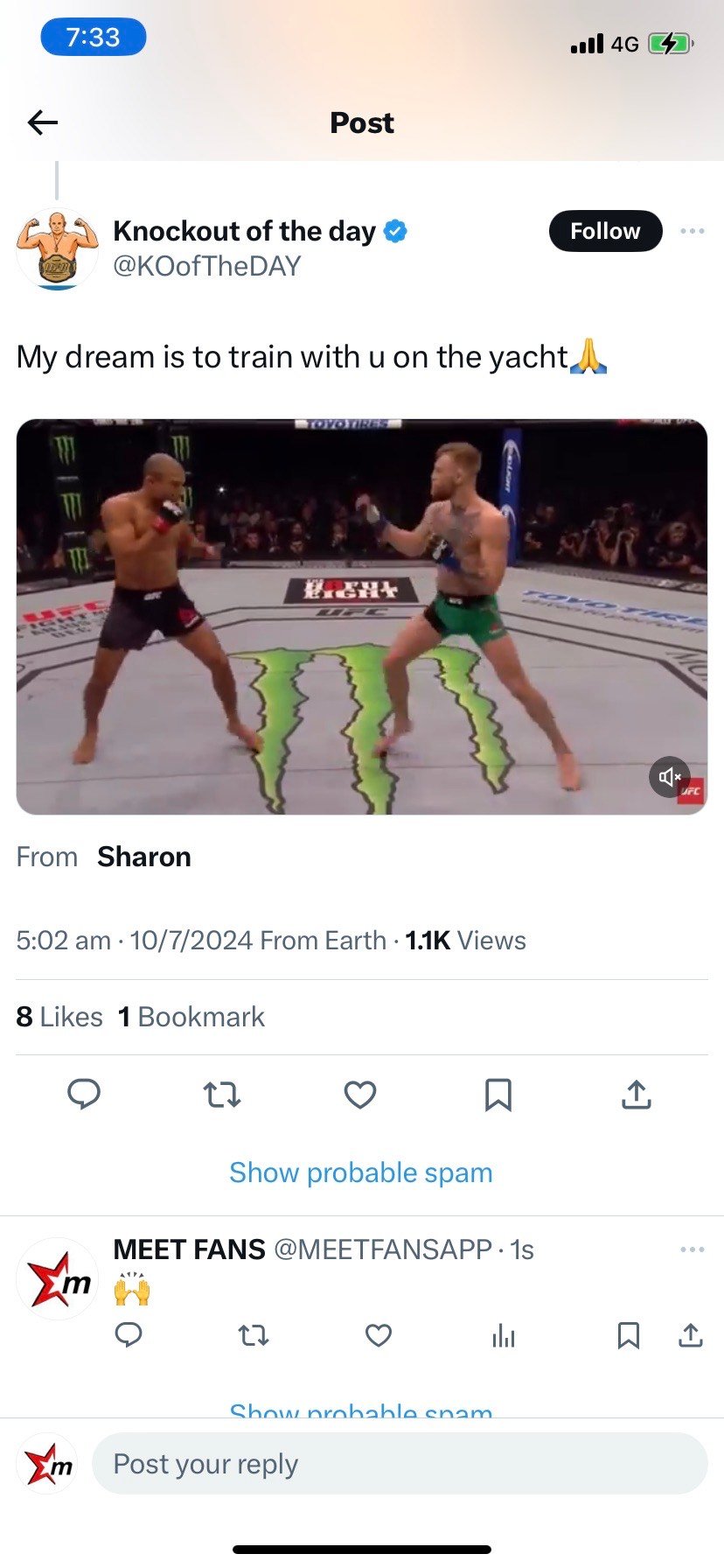This screenshot has width=724, height=1568.
Task: View analytics of the MEET FANS reply
Action: pos(504,1335)
